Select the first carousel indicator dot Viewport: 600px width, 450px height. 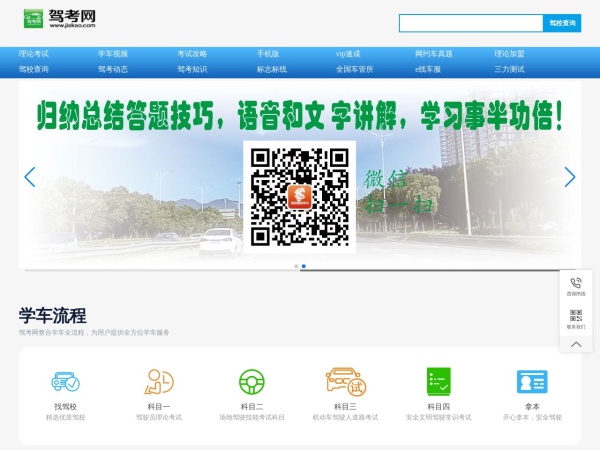296,266
